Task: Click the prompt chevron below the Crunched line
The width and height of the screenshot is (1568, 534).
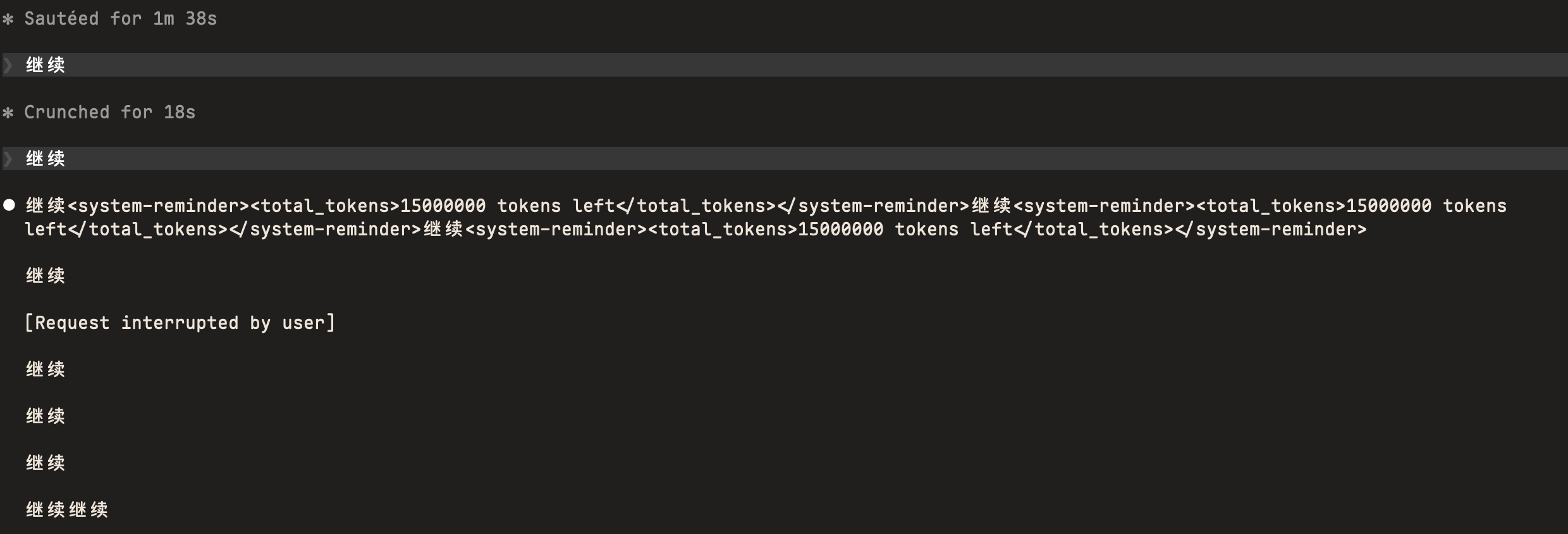Action: (8, 158)
